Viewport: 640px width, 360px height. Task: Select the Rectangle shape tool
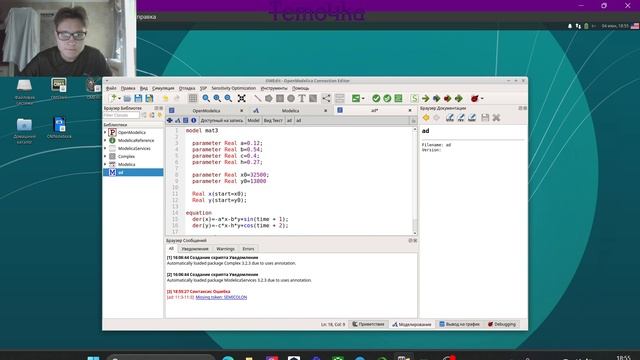pos(280,98)
